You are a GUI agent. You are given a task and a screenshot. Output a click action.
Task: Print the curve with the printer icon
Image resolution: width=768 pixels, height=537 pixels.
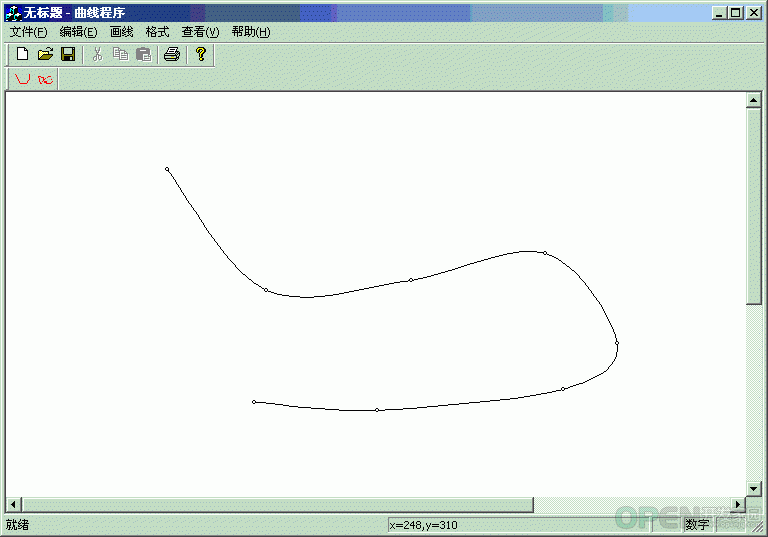tap(172, 54)
